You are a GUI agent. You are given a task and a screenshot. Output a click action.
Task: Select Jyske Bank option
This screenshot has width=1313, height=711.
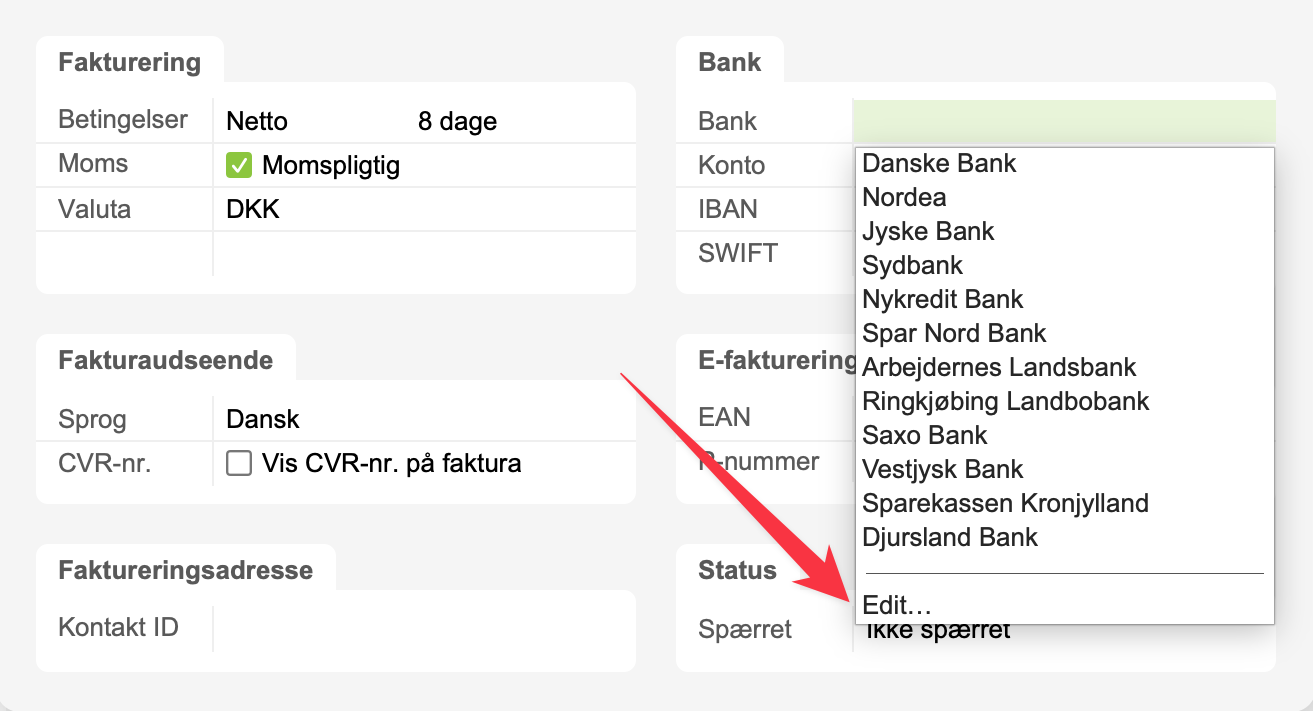[928, 231]
